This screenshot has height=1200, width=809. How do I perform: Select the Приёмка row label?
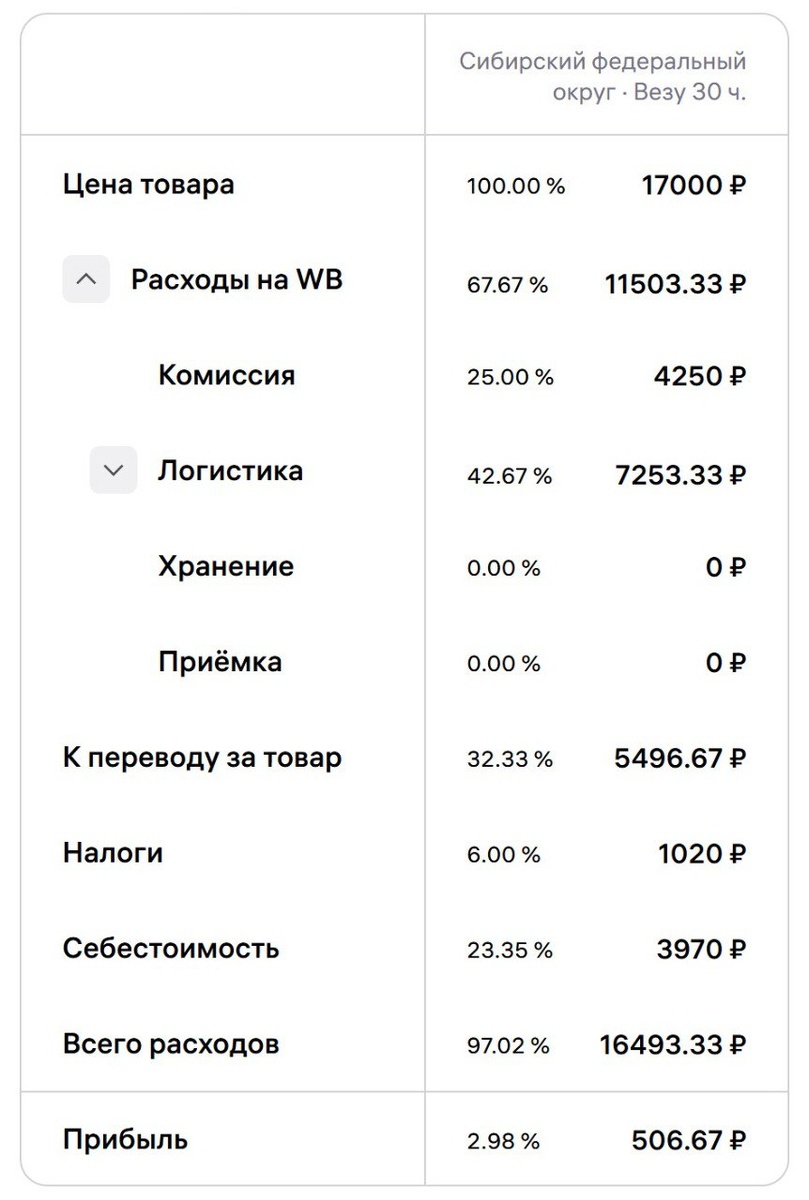pos(220,662)
